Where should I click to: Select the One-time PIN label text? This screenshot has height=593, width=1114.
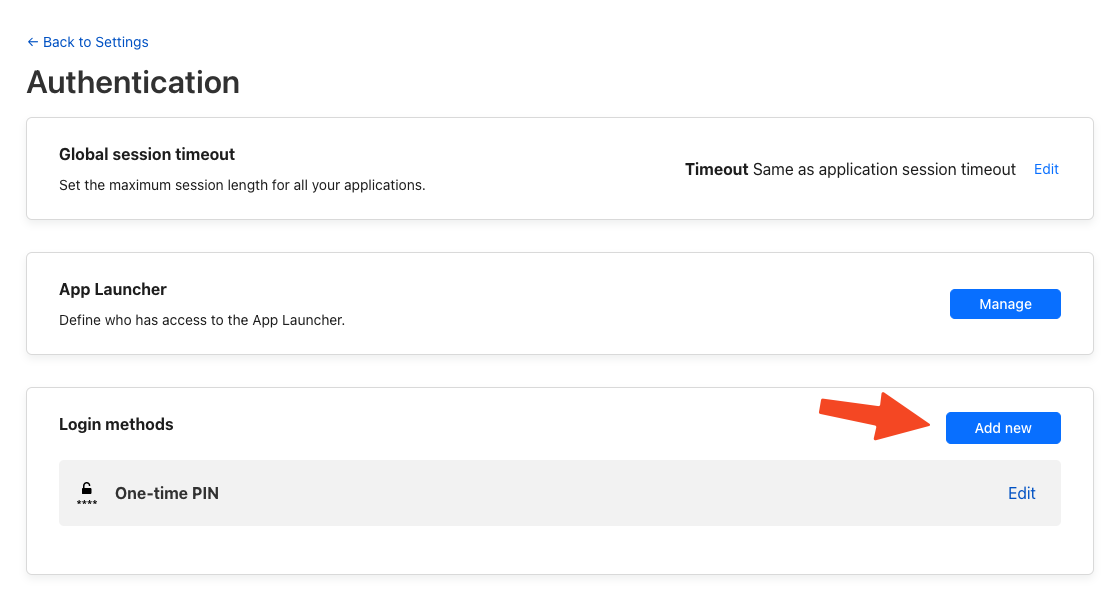pos(167,493)
